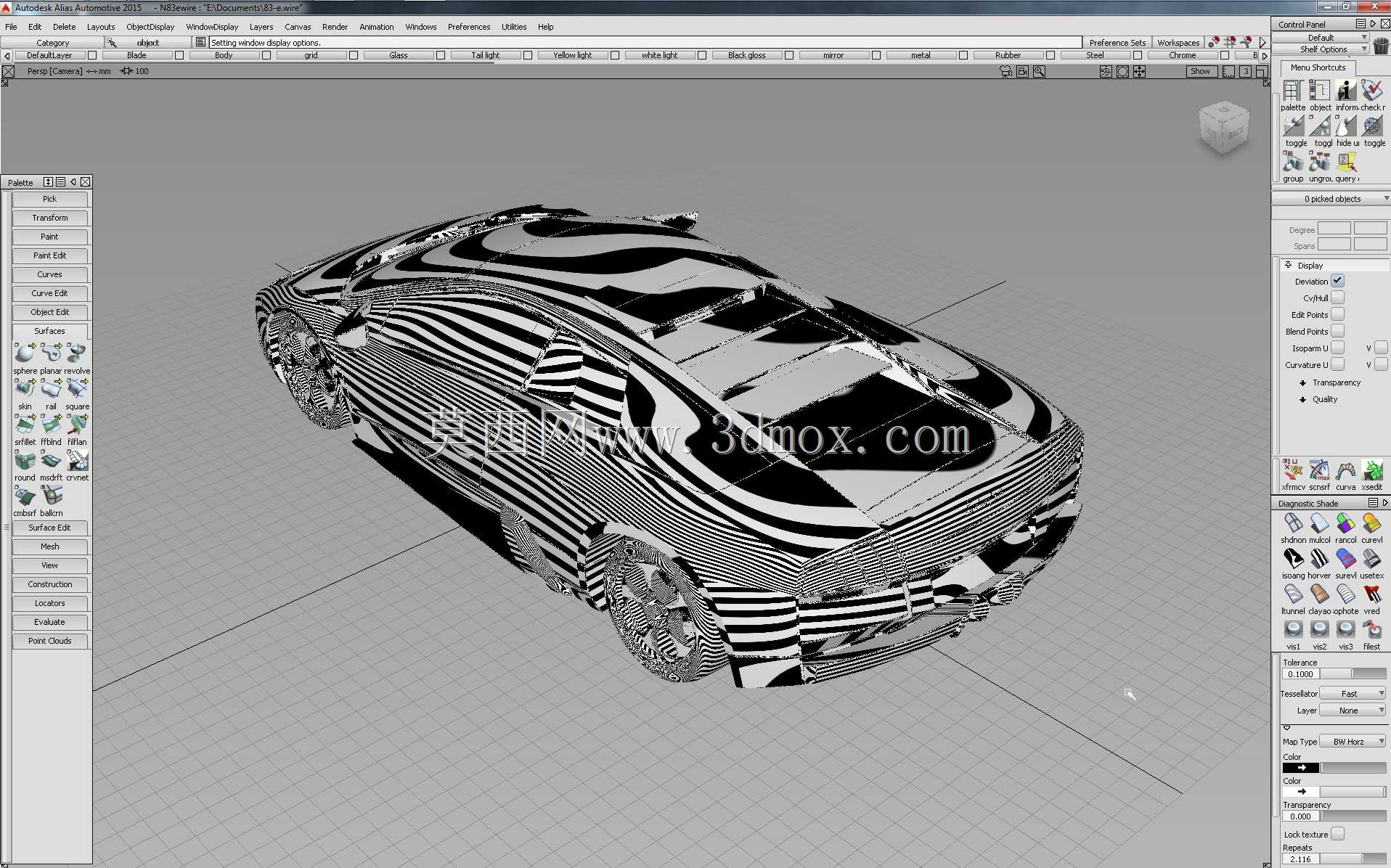The width and height of the screenshot is (1391, 868).
Task: Open the Layer dropdown set to None
Action: 1353,711
